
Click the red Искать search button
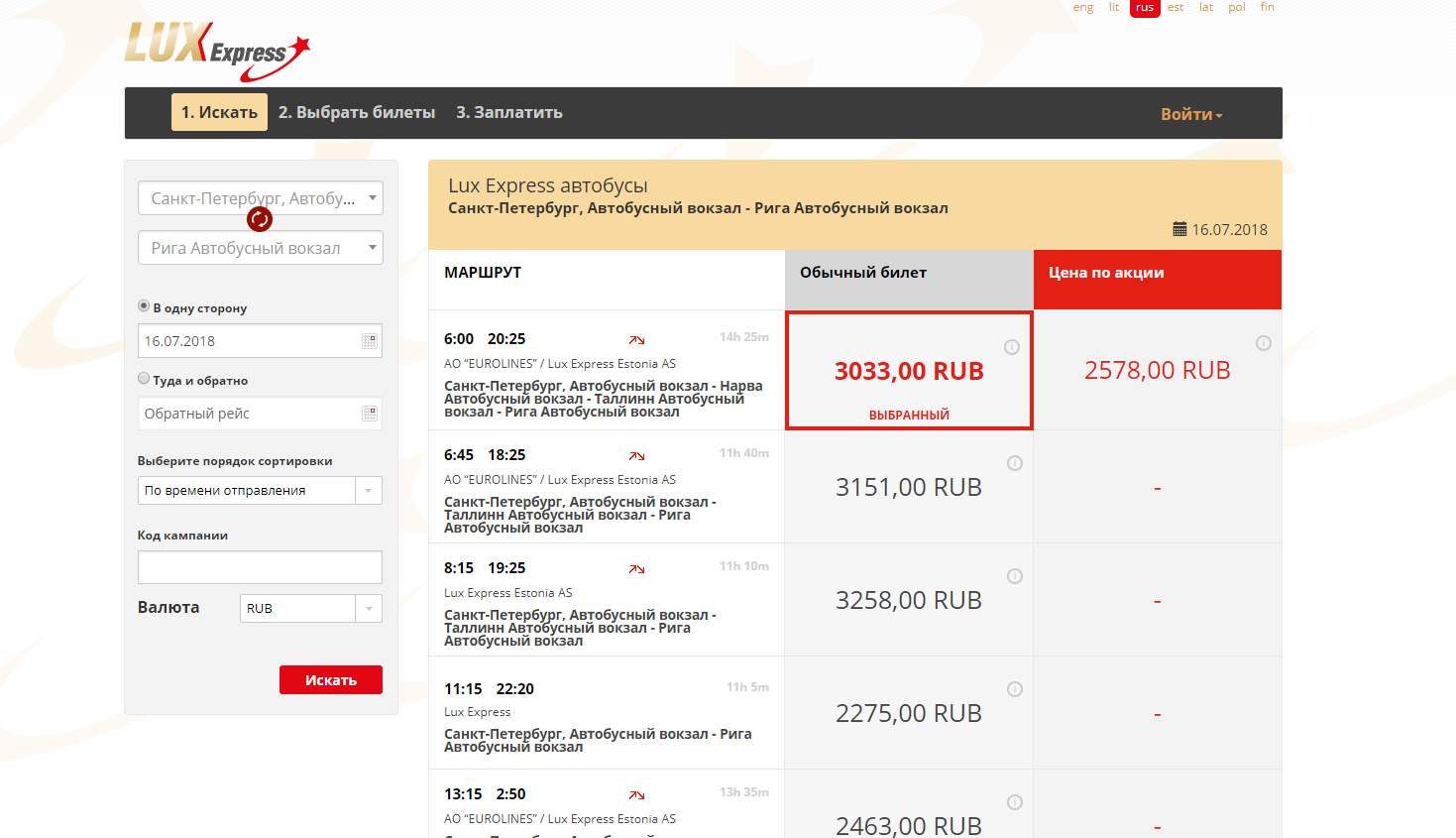[x=331, y=679]
